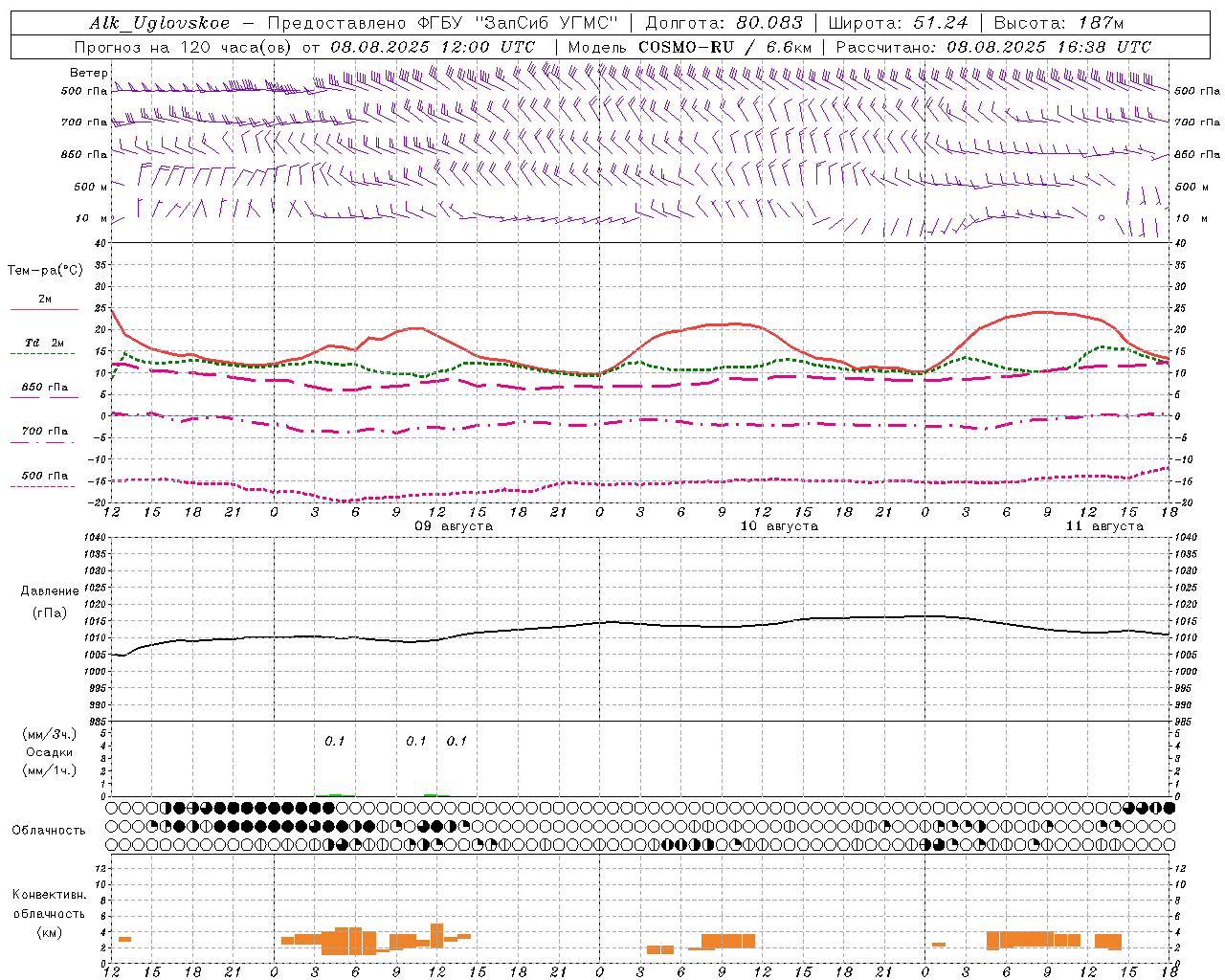Image resolution: width=1225 pixels, height=980 pixels.
Task: Click the 985 value on right pressure axis
Action: pos(1185,722)
